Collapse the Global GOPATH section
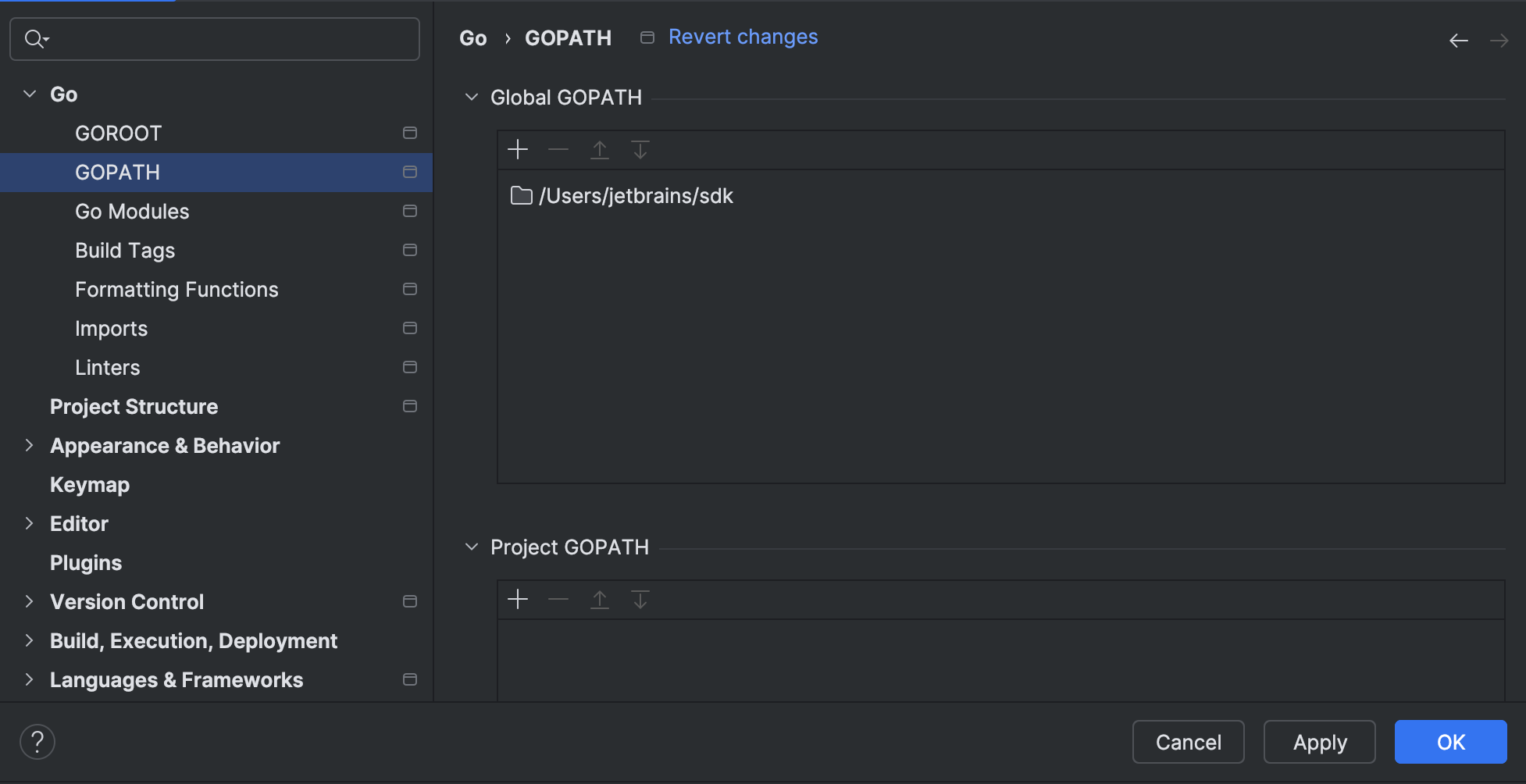 click(x=472, y=97)
